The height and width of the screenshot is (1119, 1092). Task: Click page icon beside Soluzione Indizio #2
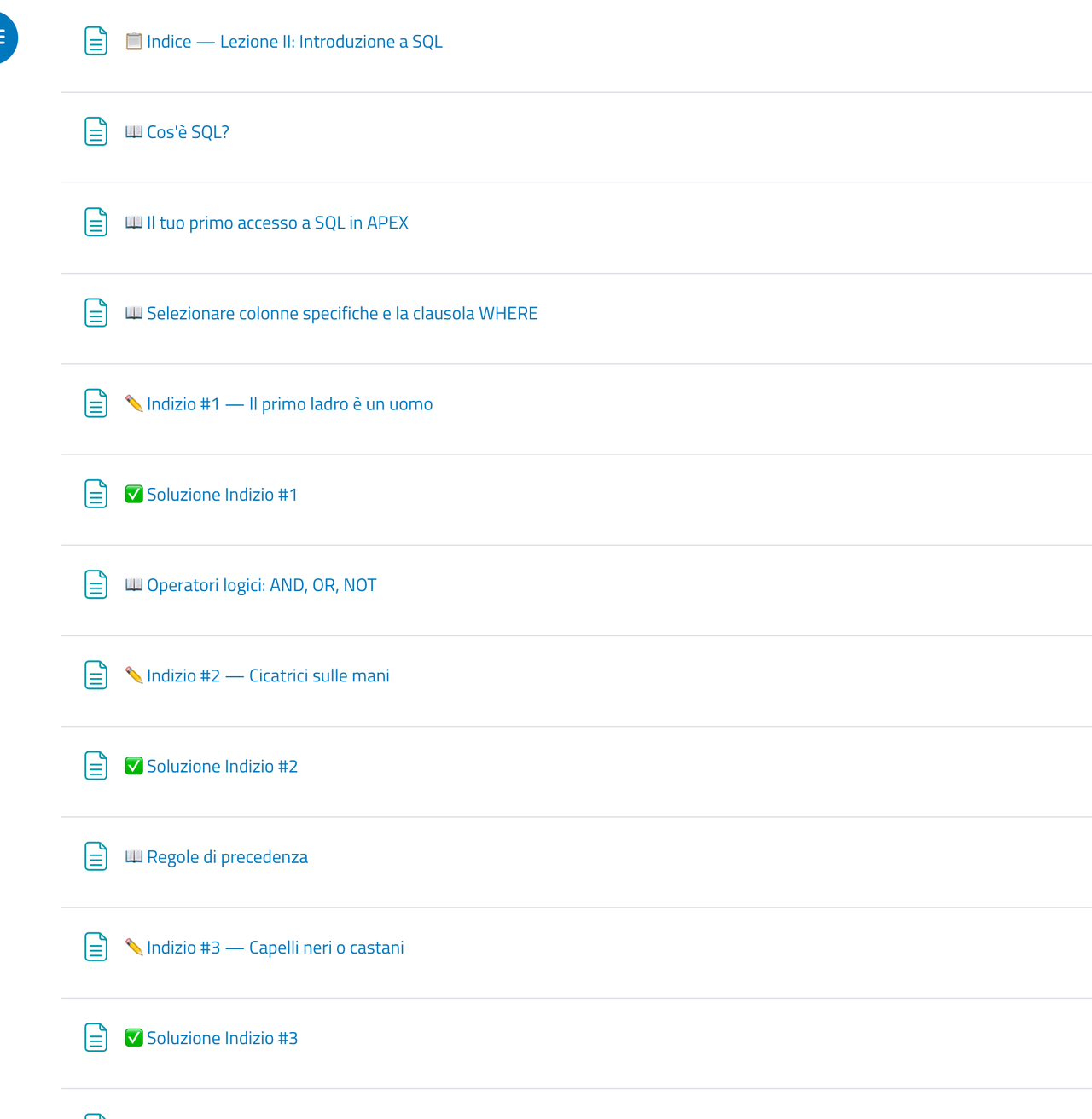[x=96, y=766]
